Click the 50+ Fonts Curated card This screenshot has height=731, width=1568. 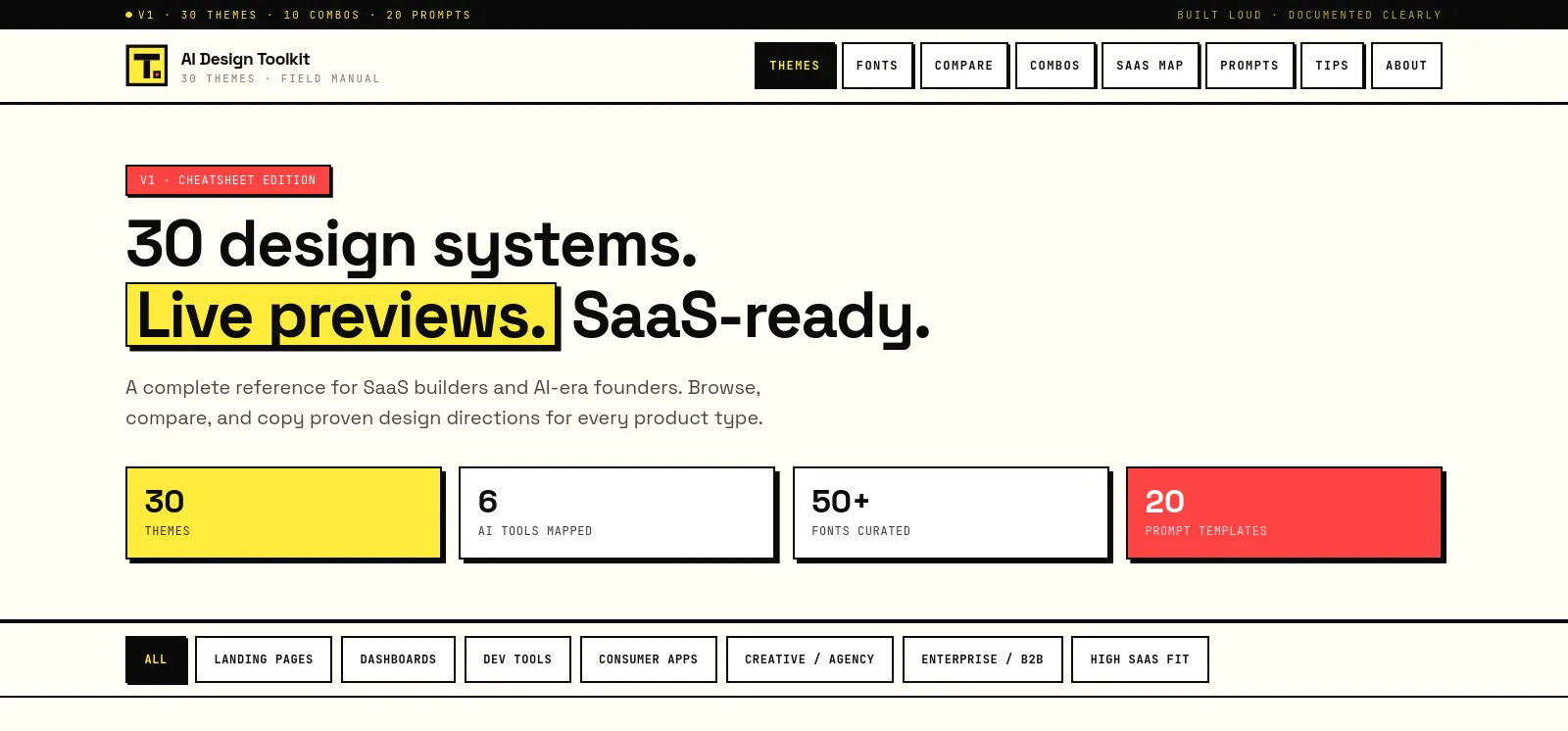click(x=951, y=513)
